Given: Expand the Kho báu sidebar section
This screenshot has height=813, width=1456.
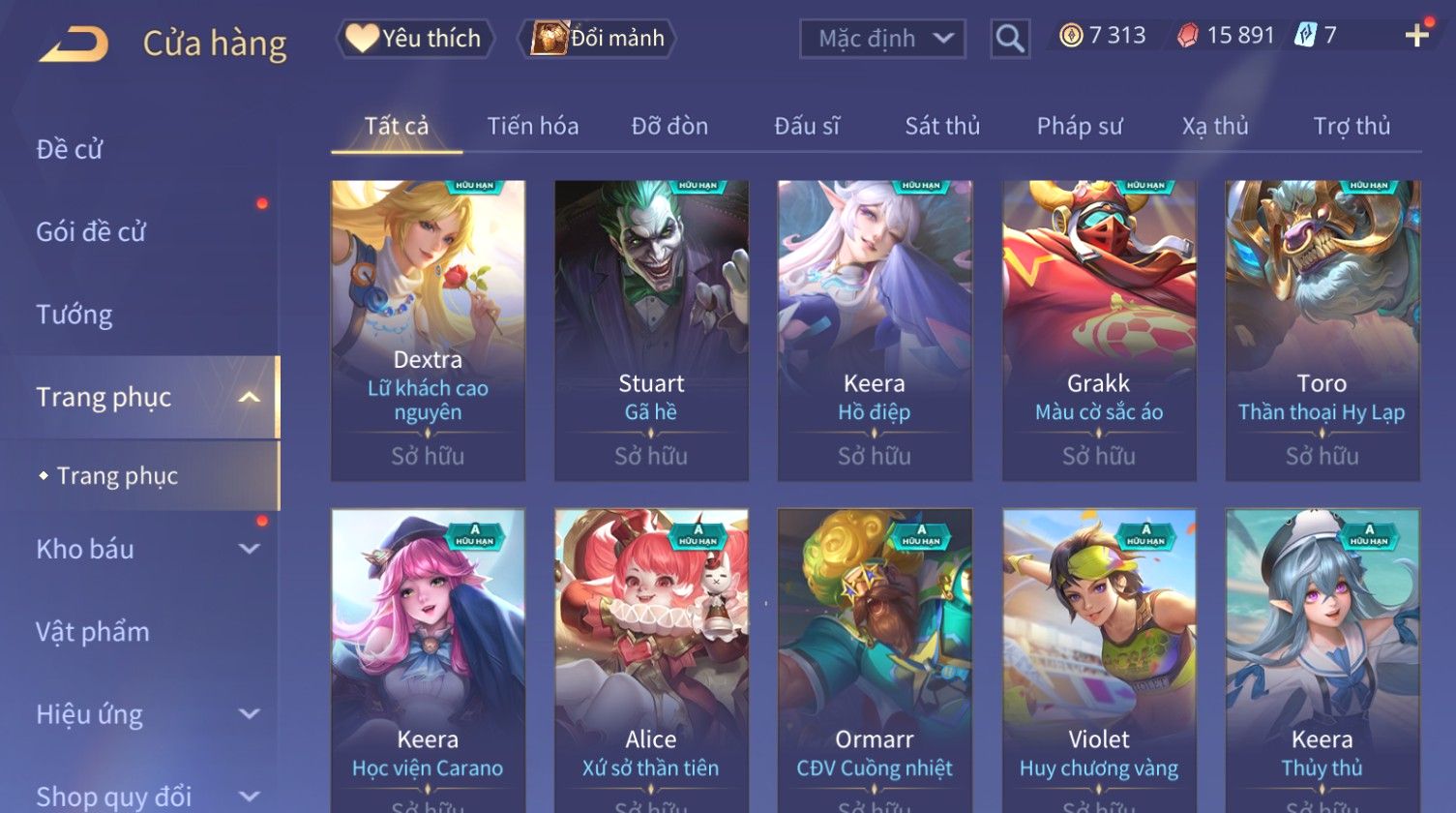Looking at the screenshot, I should click(249, 550).
